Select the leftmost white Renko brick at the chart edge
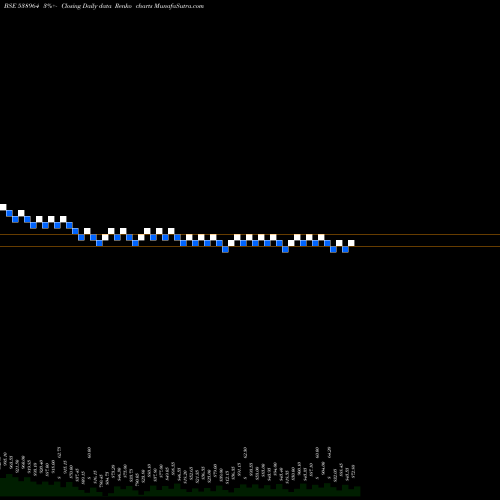Screen dimensions: 500x500 point(3,207)
